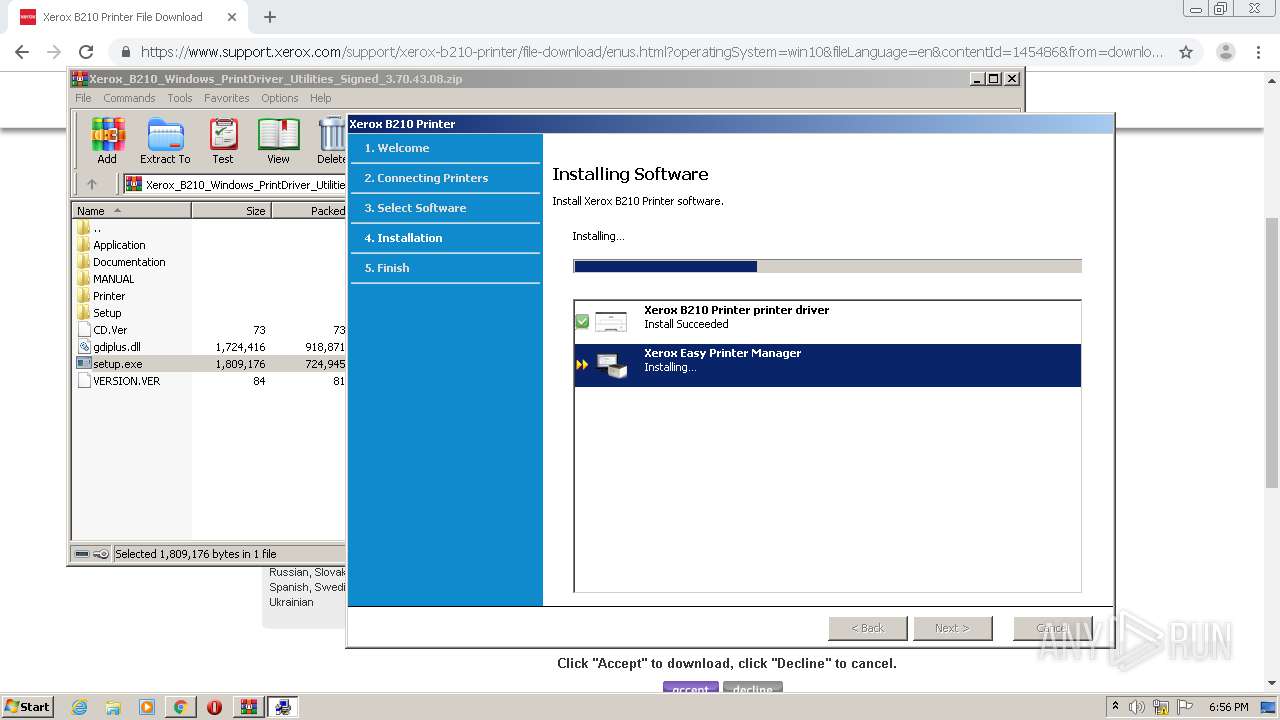Select the Printer folder
1280x720 pixels.
(209, 296)
